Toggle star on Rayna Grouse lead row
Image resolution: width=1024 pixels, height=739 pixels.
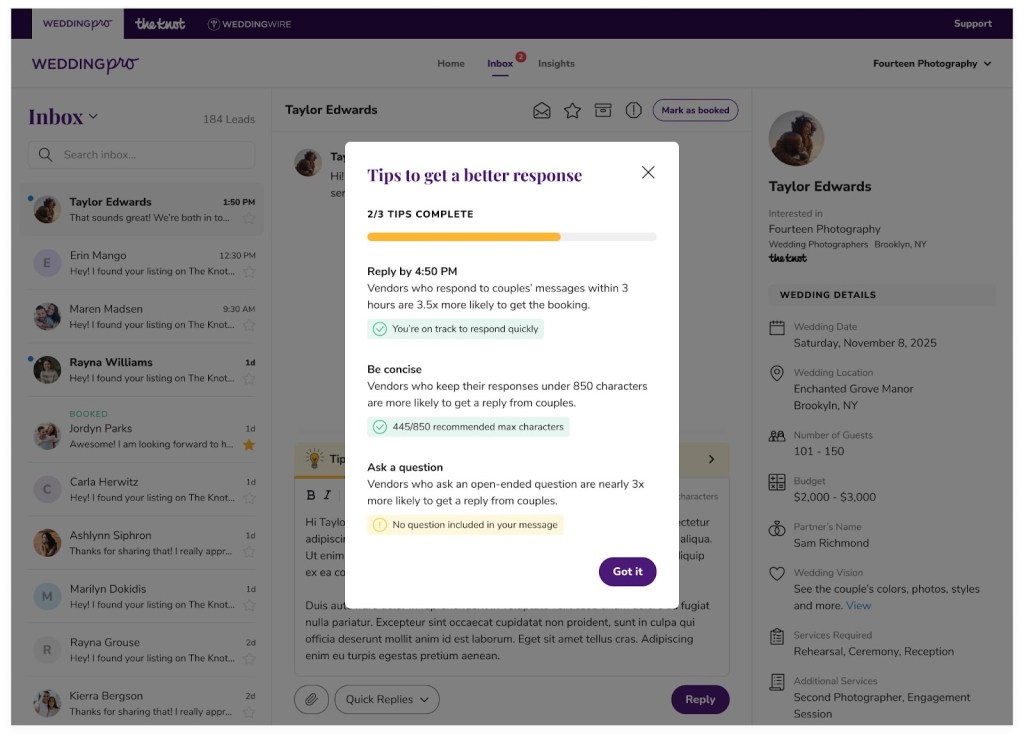[249, 659]
